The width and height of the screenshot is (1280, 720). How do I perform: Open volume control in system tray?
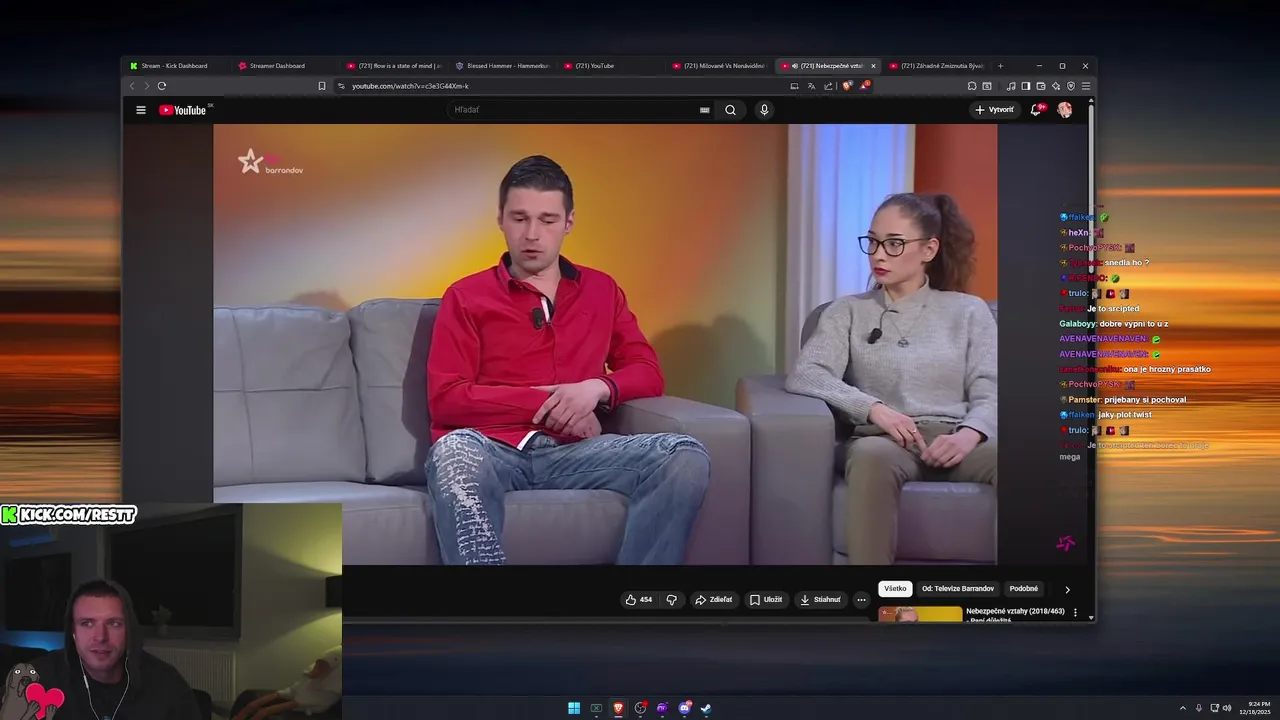tap(1227, 708)
